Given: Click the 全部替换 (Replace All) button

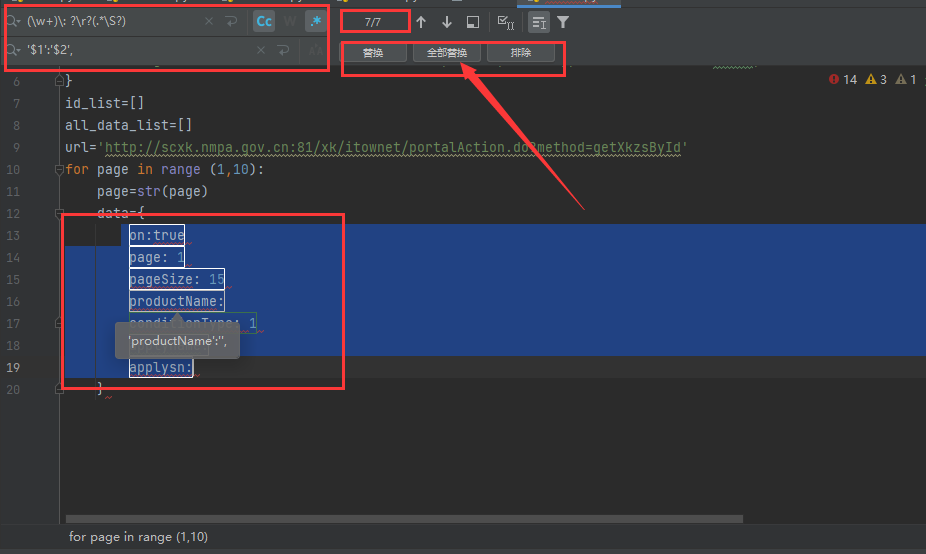Looking at the screenshot, I should coord(447,53).
